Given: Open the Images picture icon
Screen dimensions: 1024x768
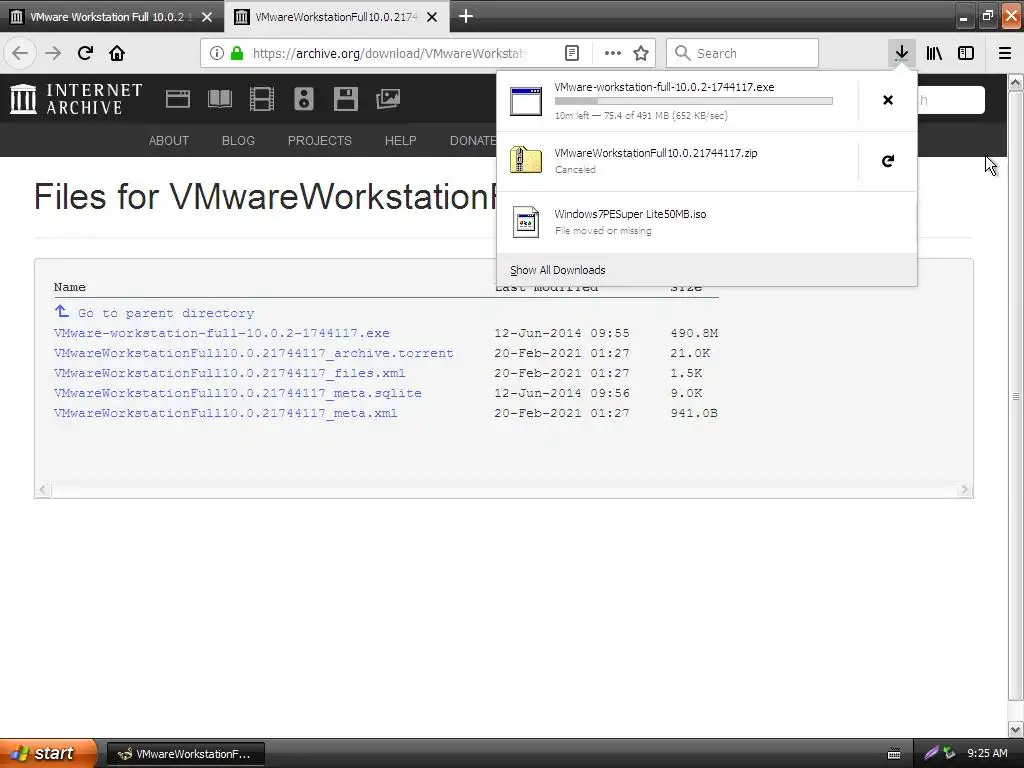Looking at the screenshot, I should 388,99.
